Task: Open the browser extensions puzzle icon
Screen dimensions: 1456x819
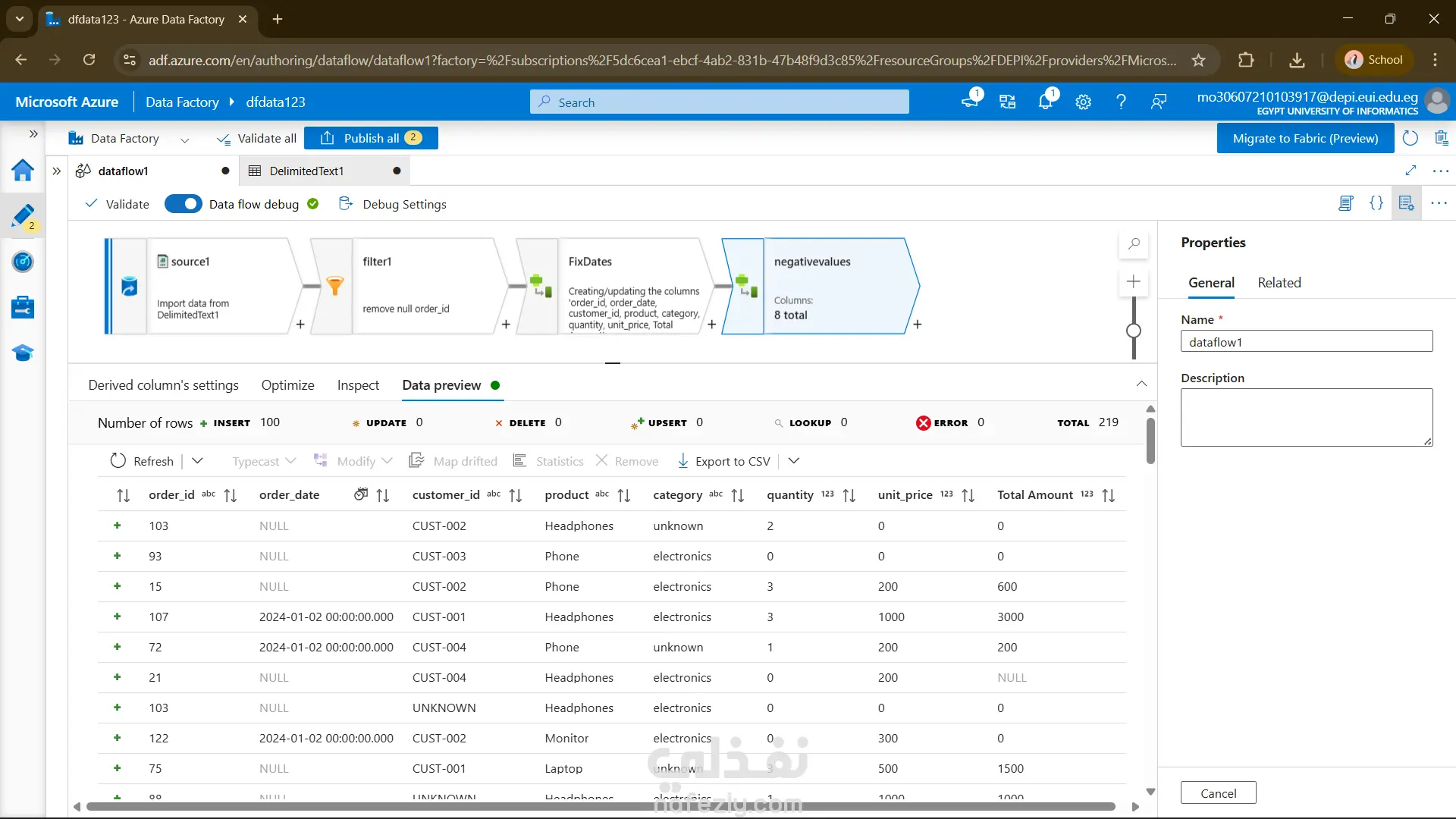Action: pos(1246,60)
